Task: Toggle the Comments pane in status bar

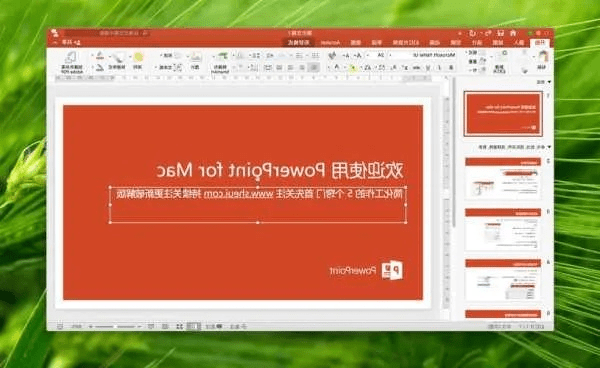Action: tap(214, 326)
